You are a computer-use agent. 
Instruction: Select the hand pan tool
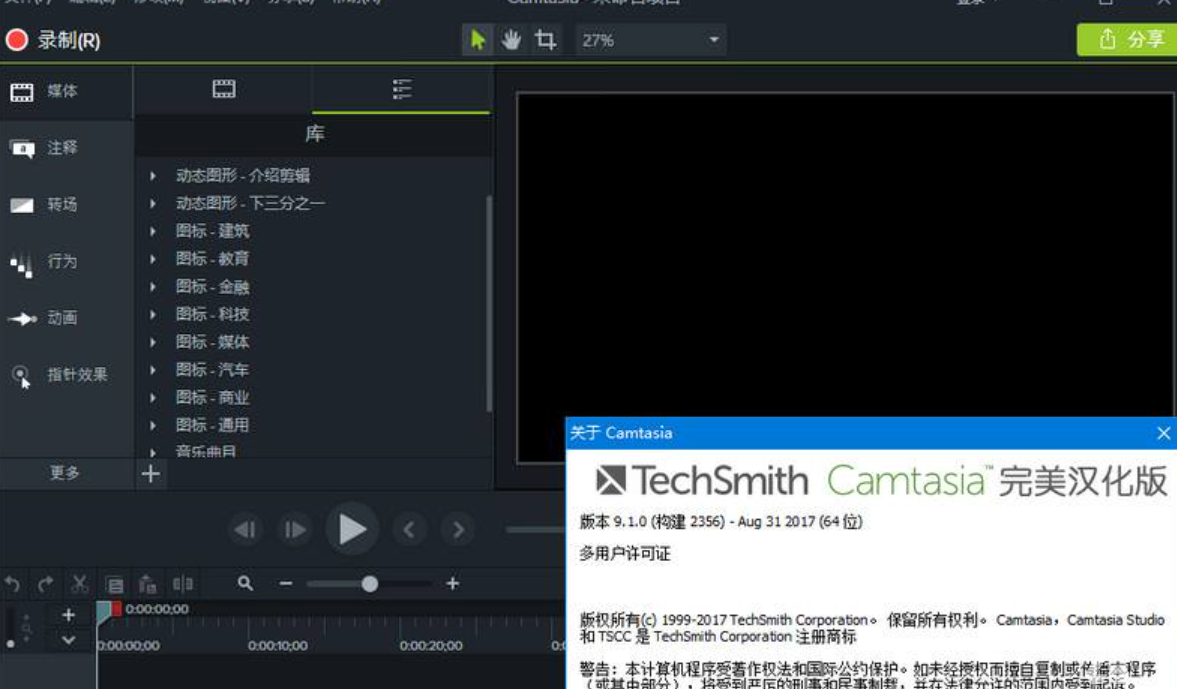pos(511,40)
